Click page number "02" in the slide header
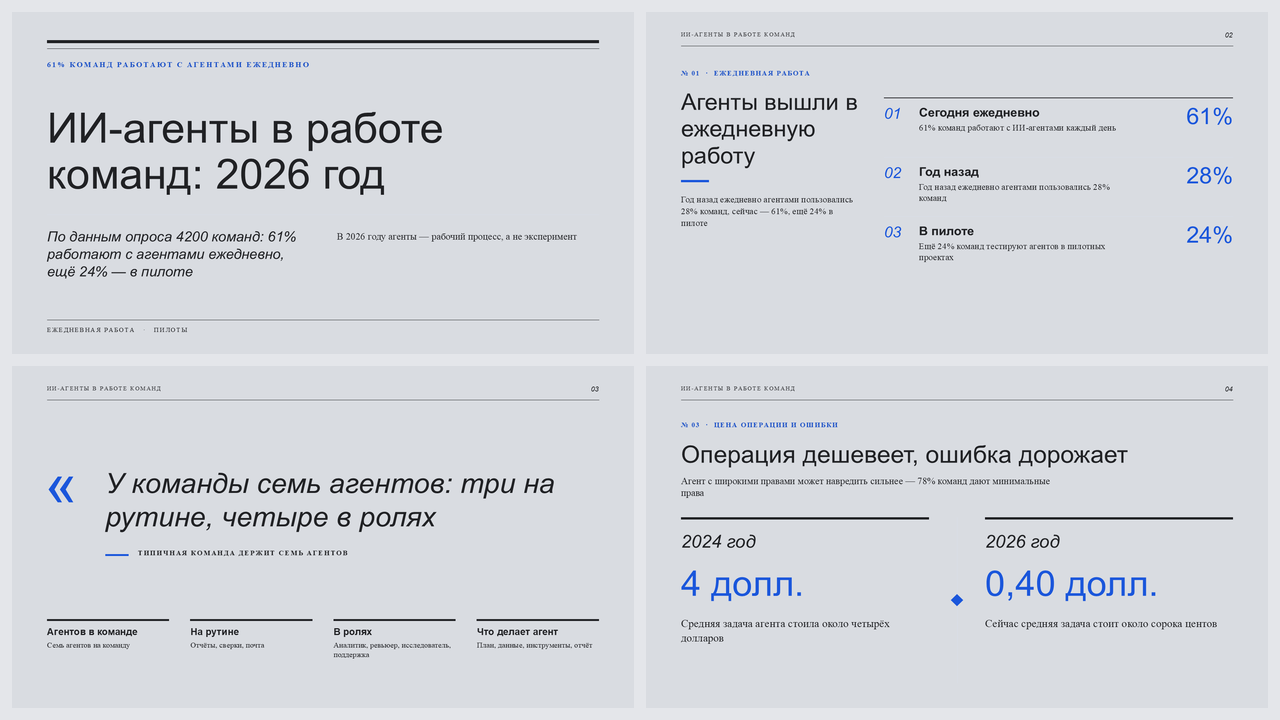Viewport: 1280px width, 720px height. click(1229, 35)
